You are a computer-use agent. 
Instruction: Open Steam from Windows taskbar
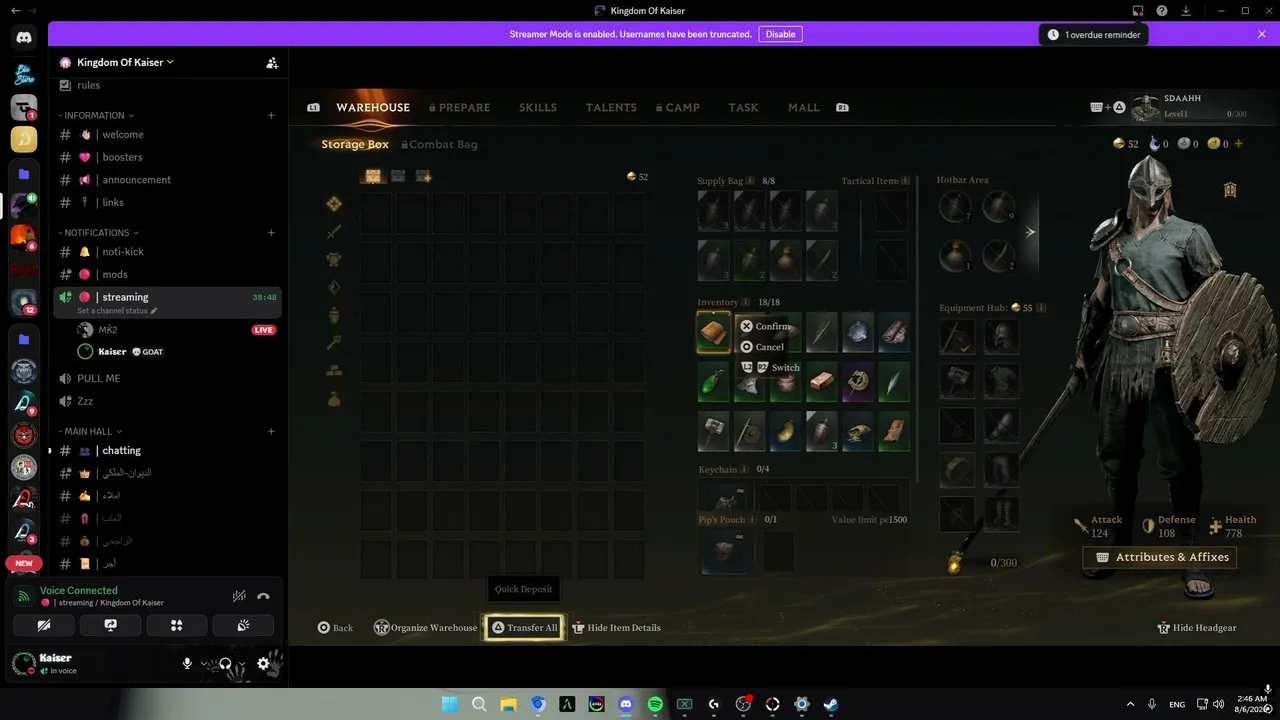830,704
